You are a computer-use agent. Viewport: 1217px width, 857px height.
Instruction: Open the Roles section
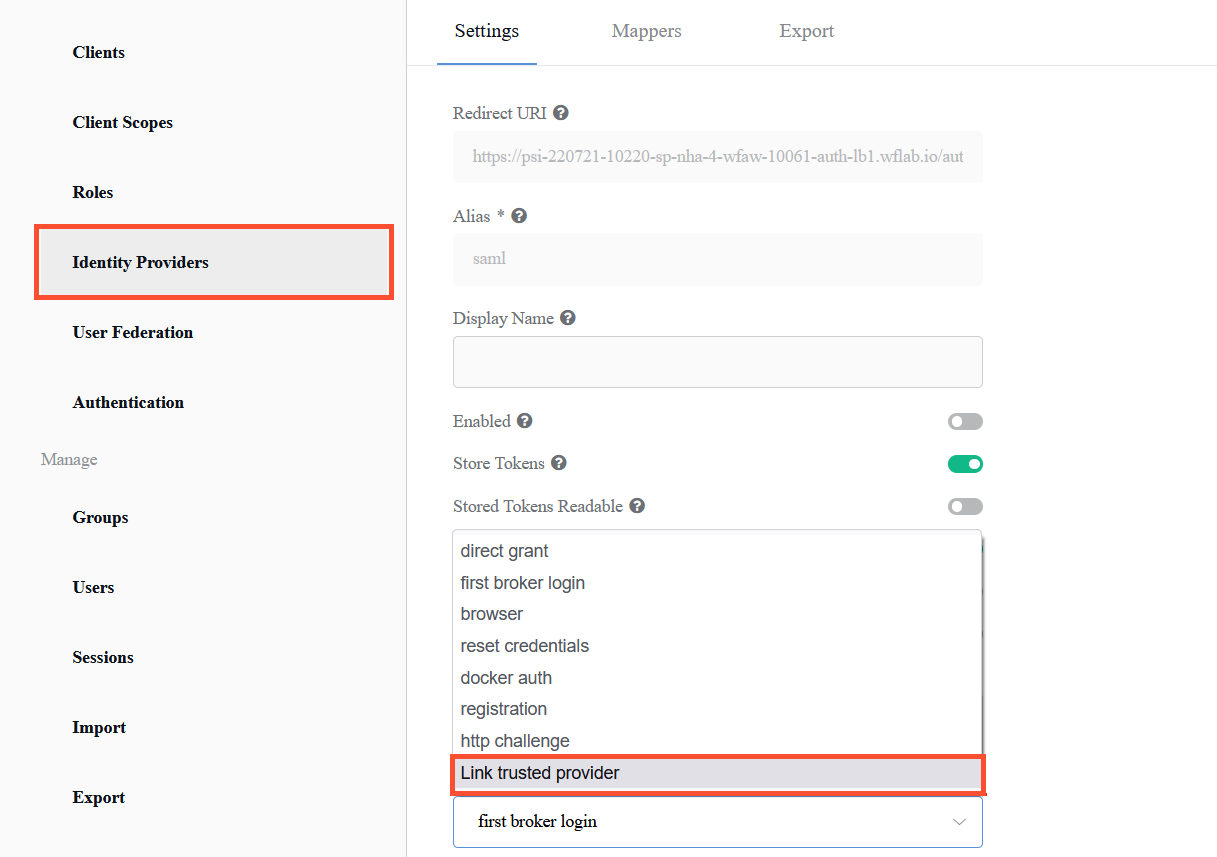click(x=93, y=192)
